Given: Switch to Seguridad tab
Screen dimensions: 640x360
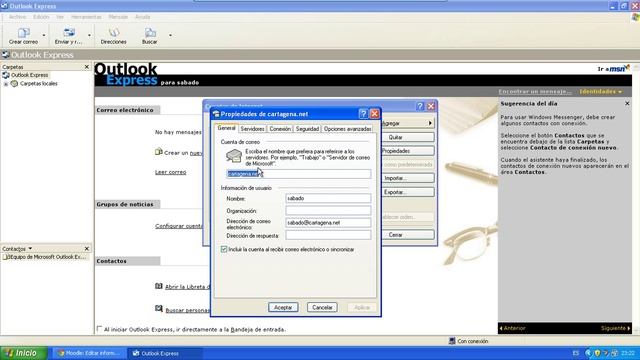Looking at the screenshot, I should [307, 129].
